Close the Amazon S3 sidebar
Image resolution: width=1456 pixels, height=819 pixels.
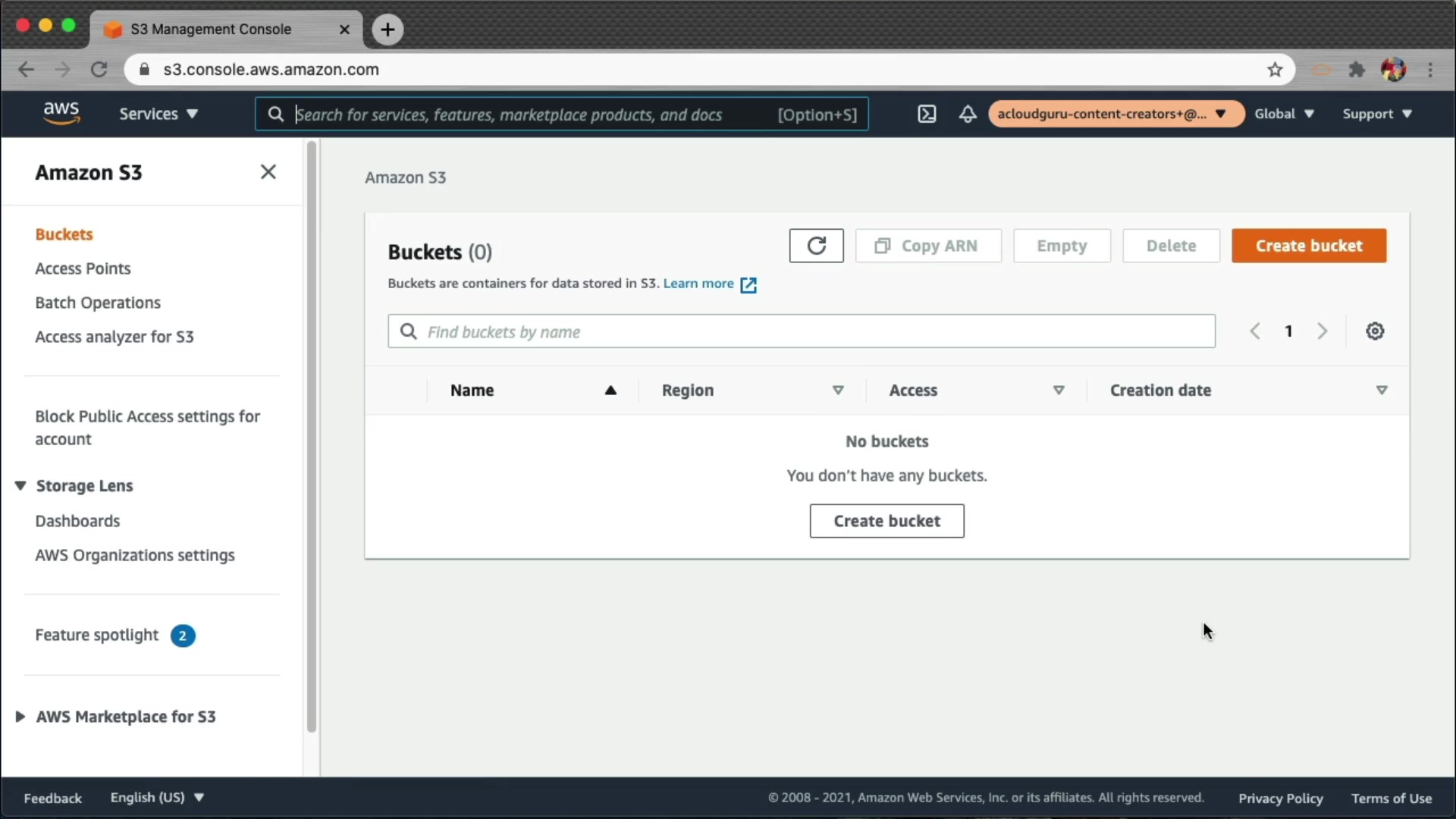click(268, 172)
